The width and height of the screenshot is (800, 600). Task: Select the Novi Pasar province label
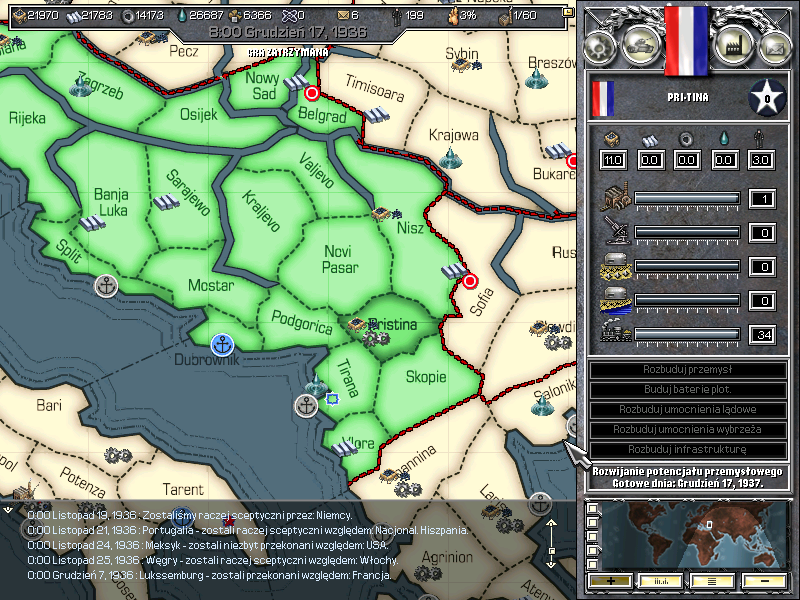point(340,259)
